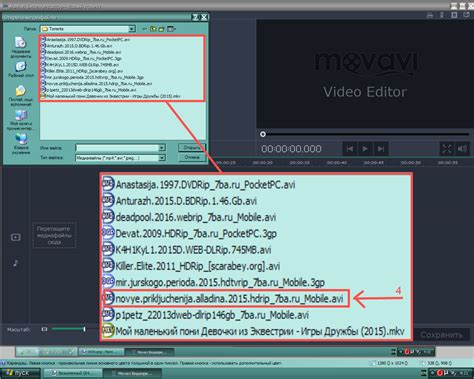Expand the file name dropdown arrow
474x379 pixels.
(162, 148)
